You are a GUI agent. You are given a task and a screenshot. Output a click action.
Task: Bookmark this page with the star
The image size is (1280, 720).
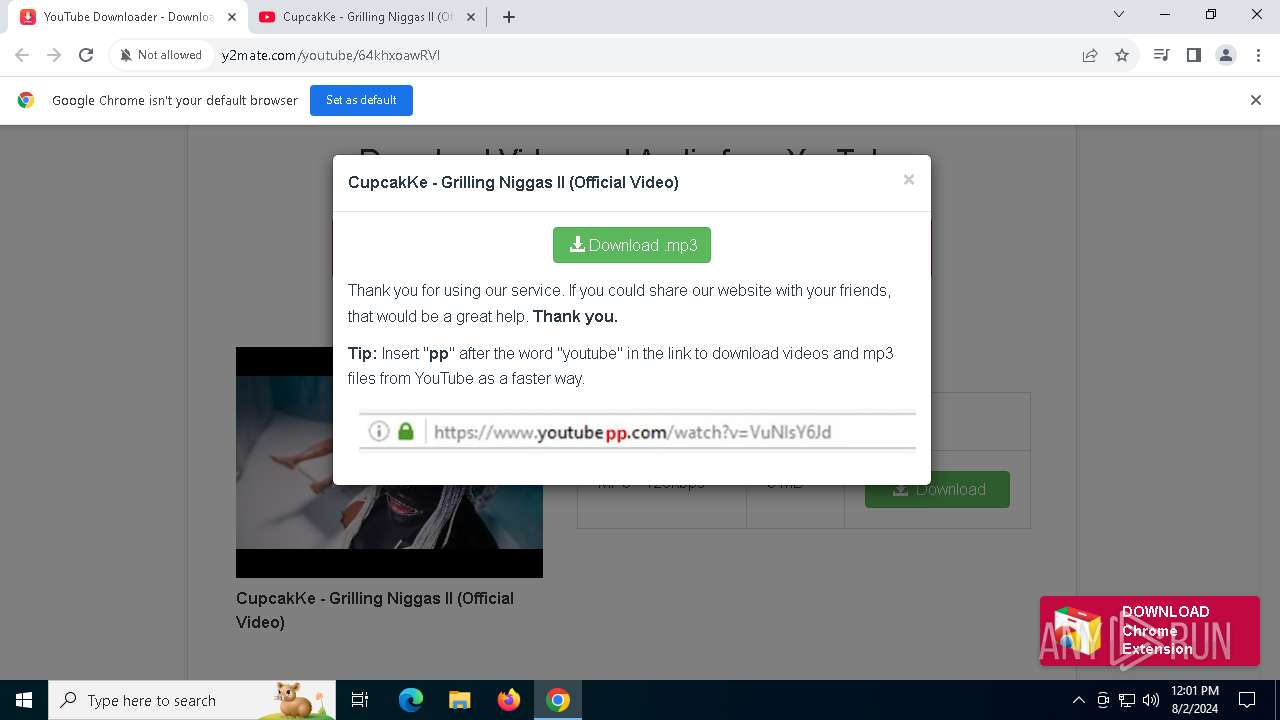coord(1122,55)
